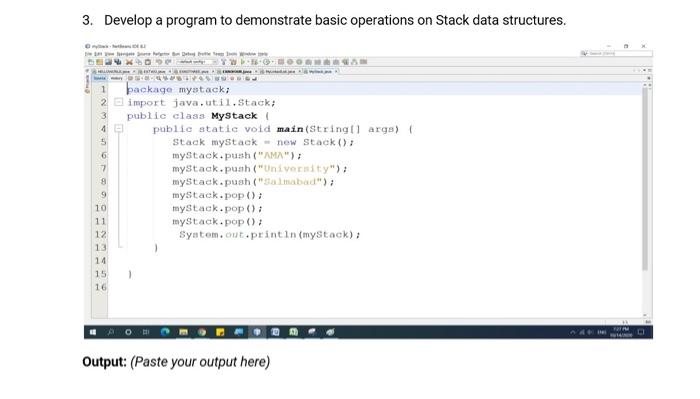Viewport: 700px width, 399px height.
Task: Click the Cortana circle icon
Action: (x=128, y=332)
